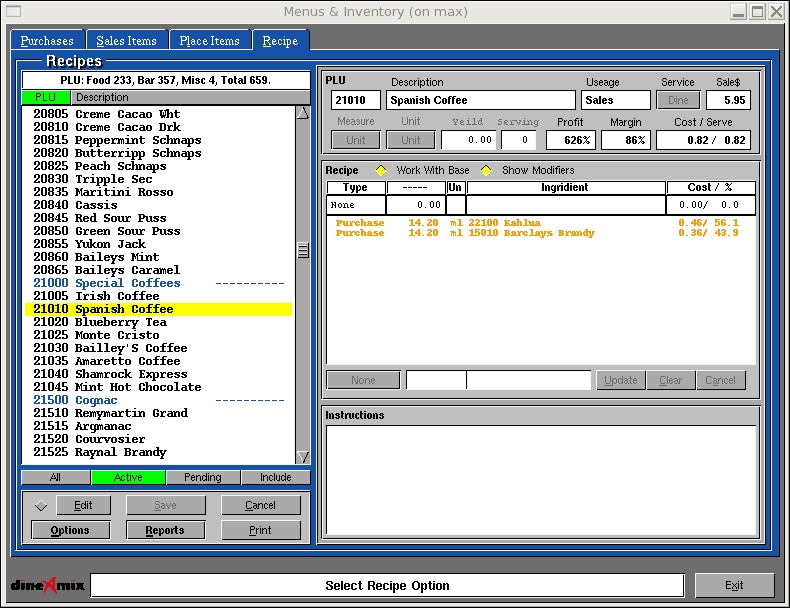
Task: Toggle Work With Base diamond
Action: pyautogui.click(x=381, y=170)
